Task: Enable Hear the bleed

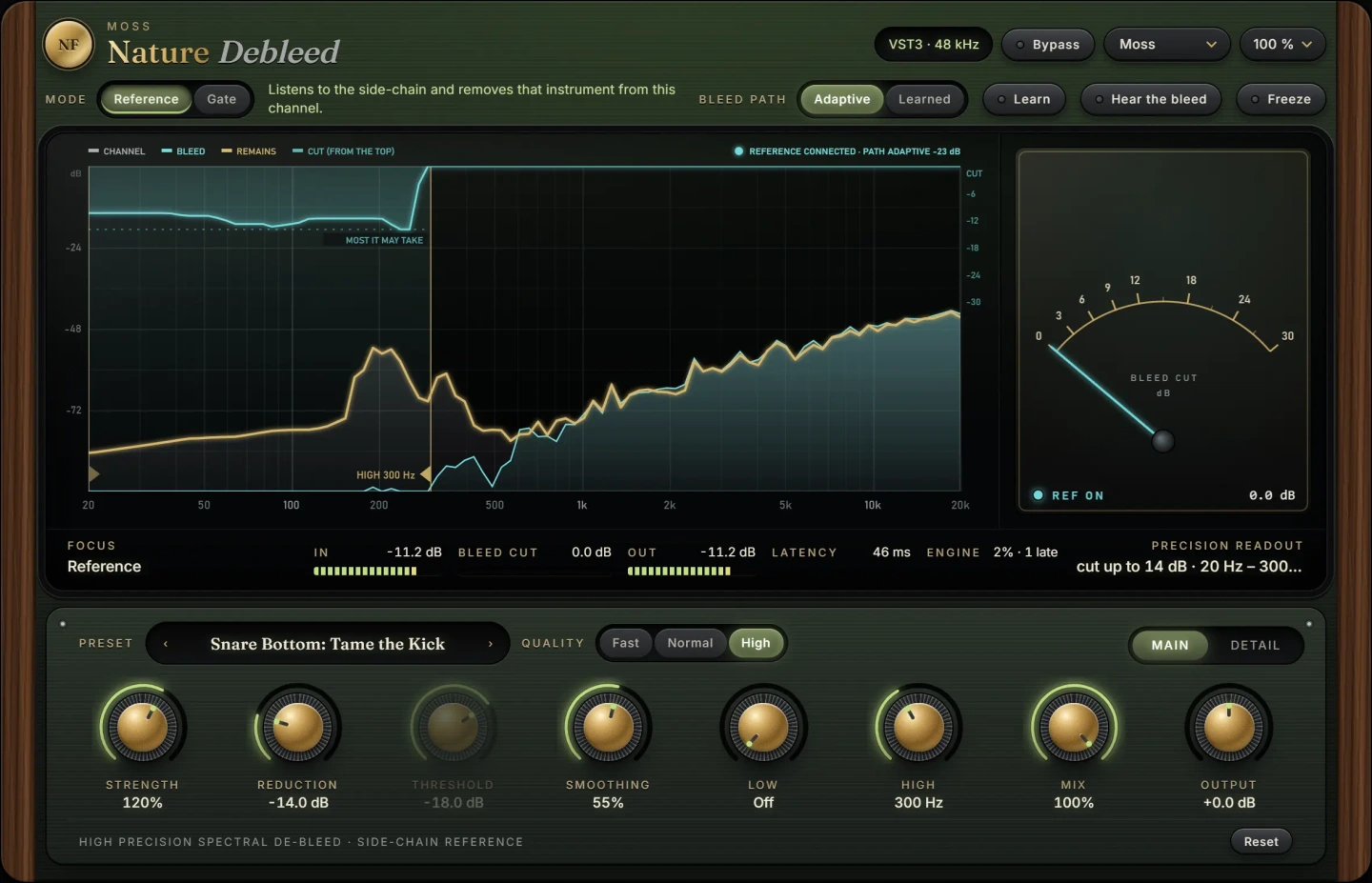Action: [x=1151, y=99]
